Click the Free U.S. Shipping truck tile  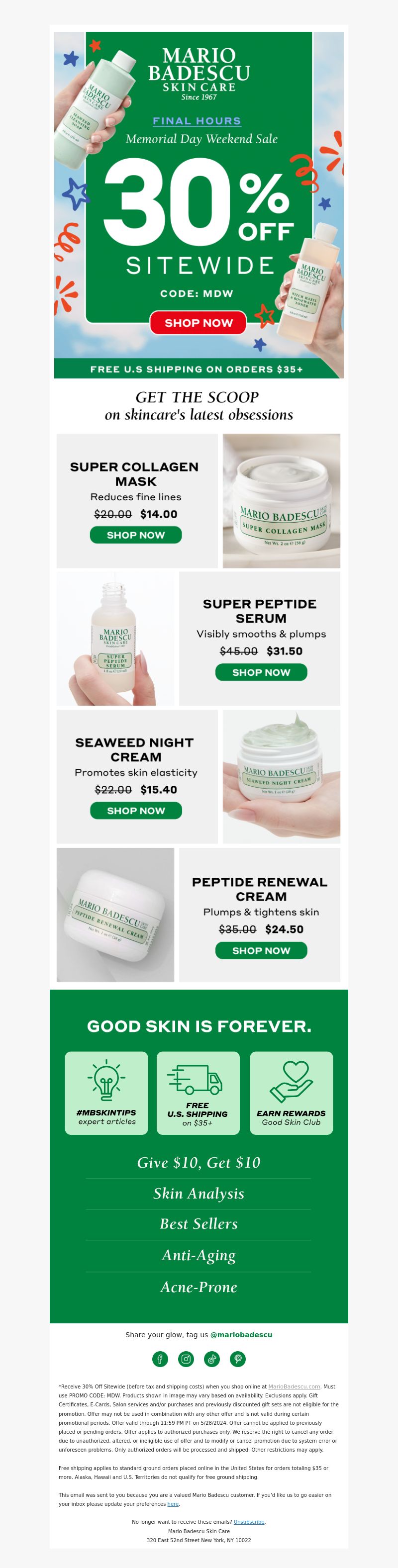point(198,1093)
